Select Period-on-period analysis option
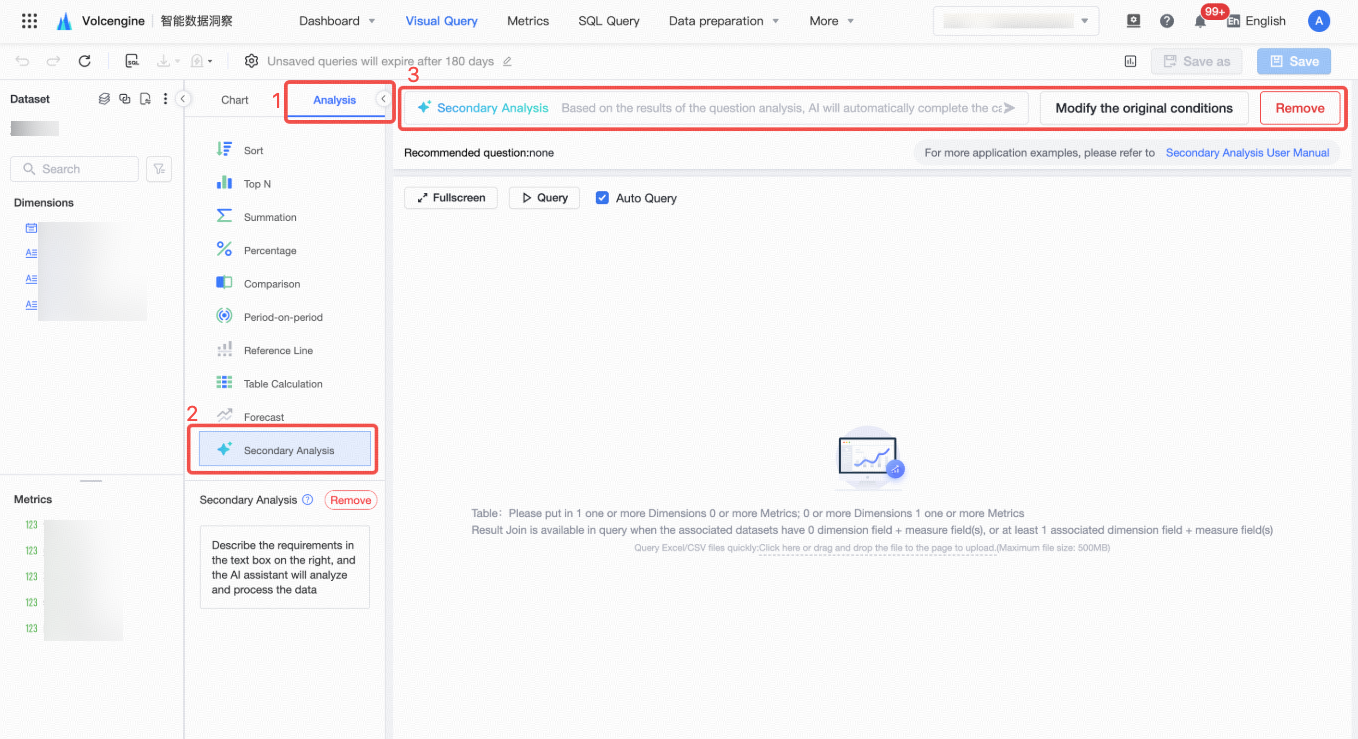Image resolution: width=1358 pixels, height=739 pixels. (285, 317)
